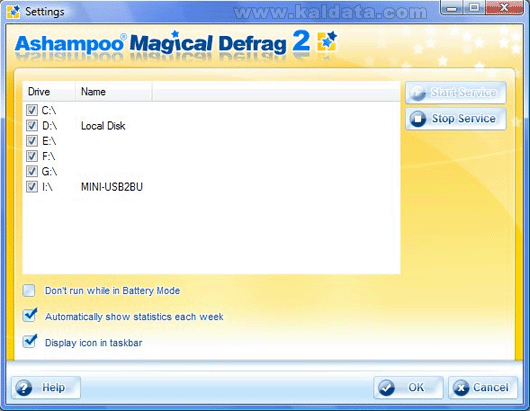Click the Stop Service button
The image size is (530, 411).
pos(456,119)
